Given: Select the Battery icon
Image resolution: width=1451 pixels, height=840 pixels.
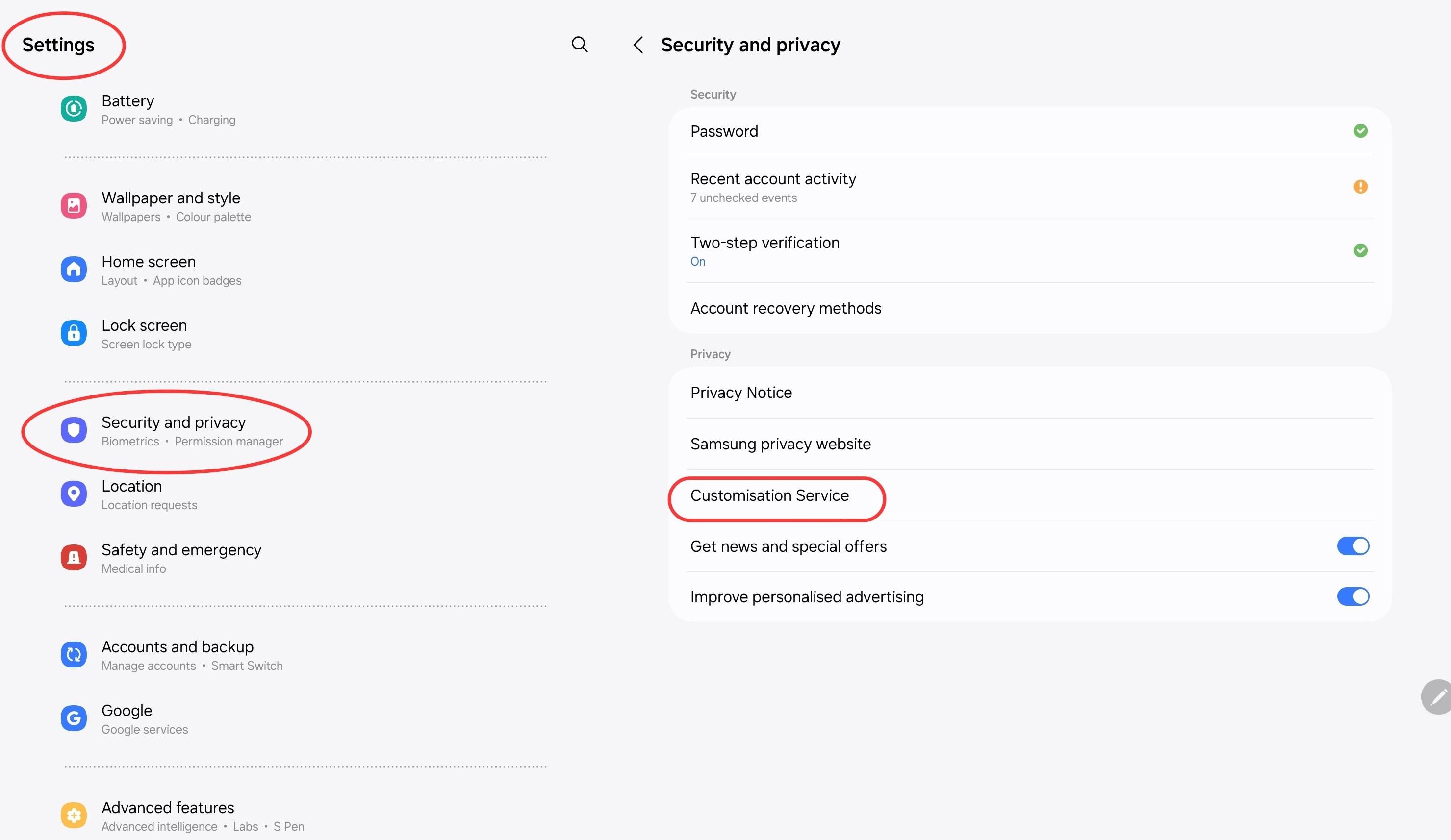Looking at the screenshot, I should pyautogui.click(x=73, y=108).
